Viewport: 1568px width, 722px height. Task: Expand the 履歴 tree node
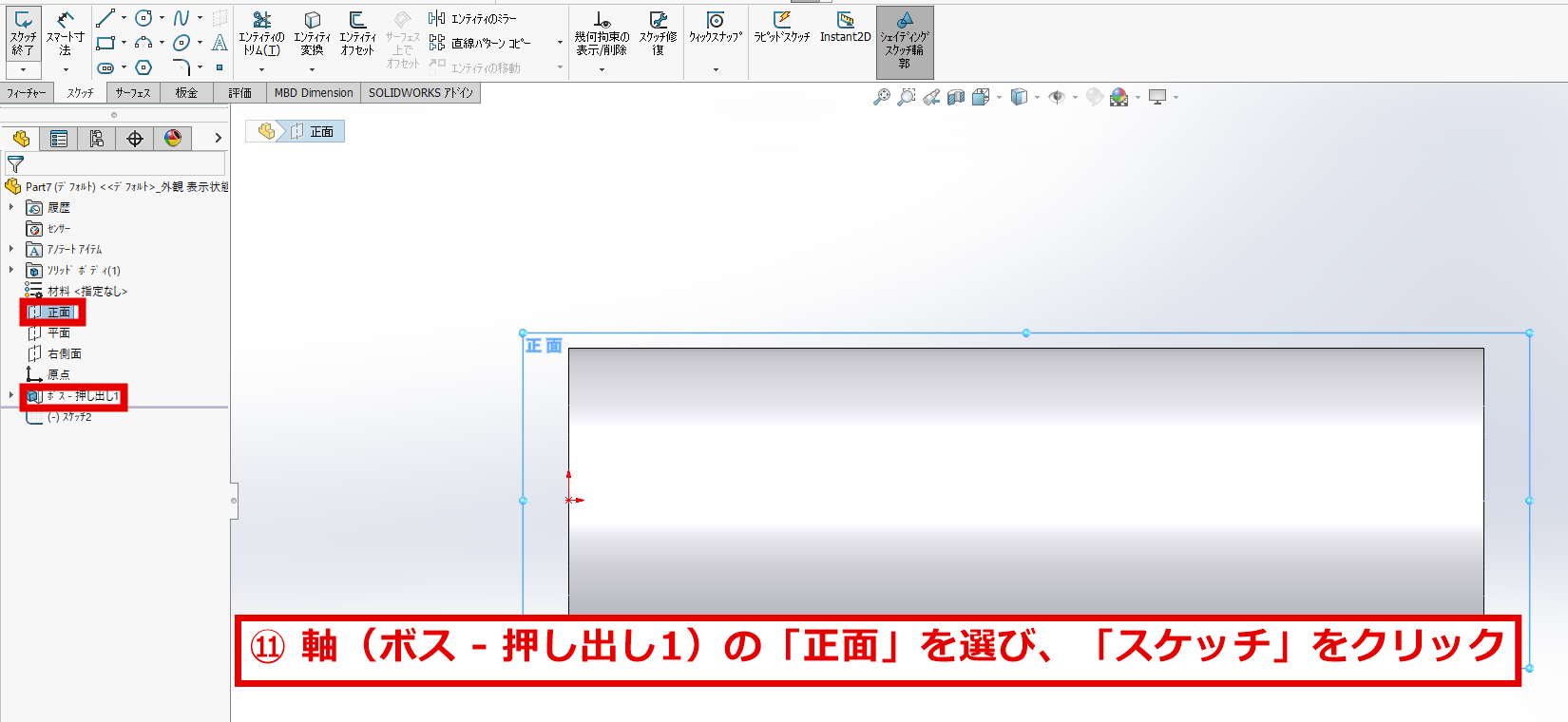[x=11, y=207]
